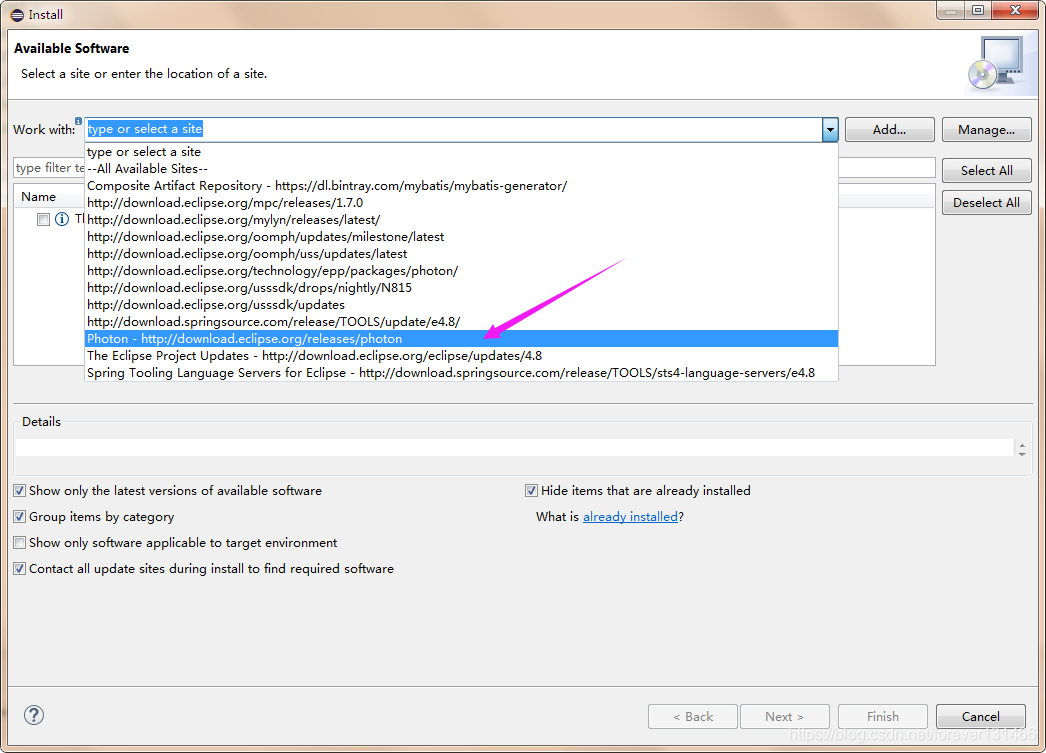Select the usssdk/drops/nightly/N815 site
Screen dimensions: 1046x753
click(x=461, y=288)
